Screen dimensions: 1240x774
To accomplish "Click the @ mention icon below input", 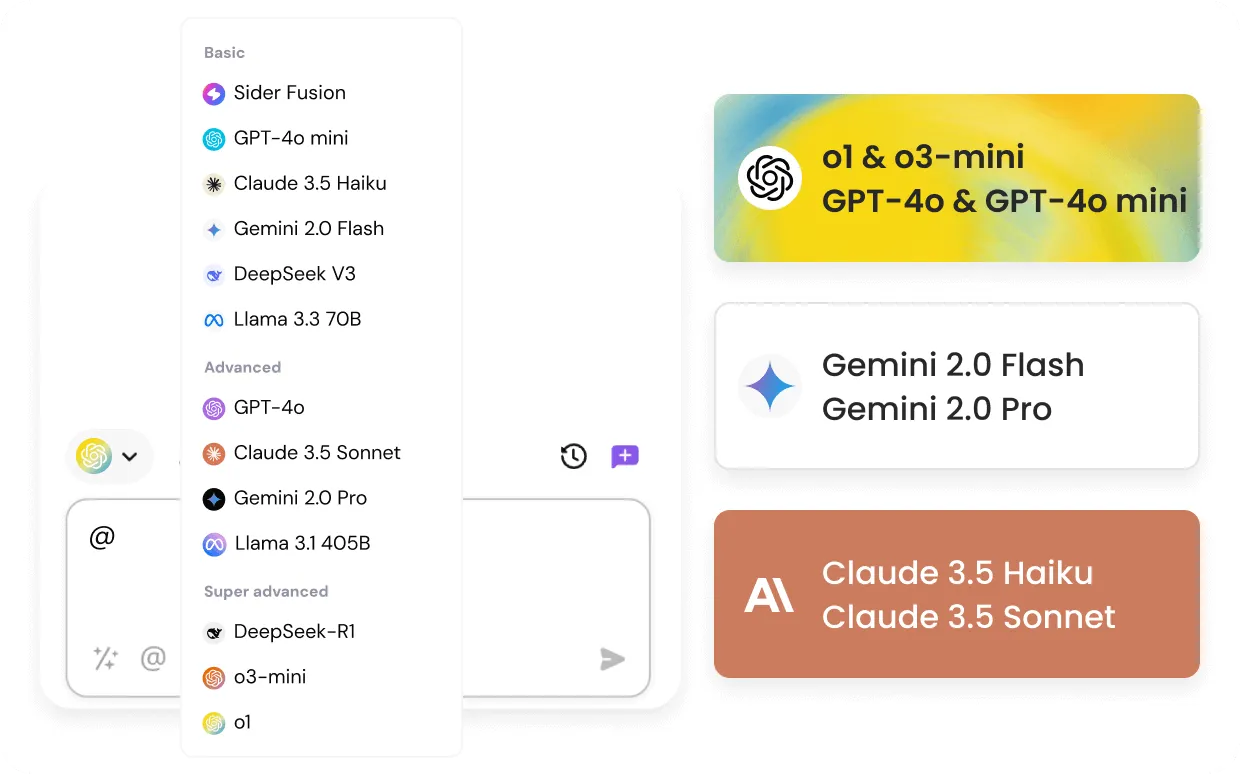I will pyautogui.click(x=153, y=658).
